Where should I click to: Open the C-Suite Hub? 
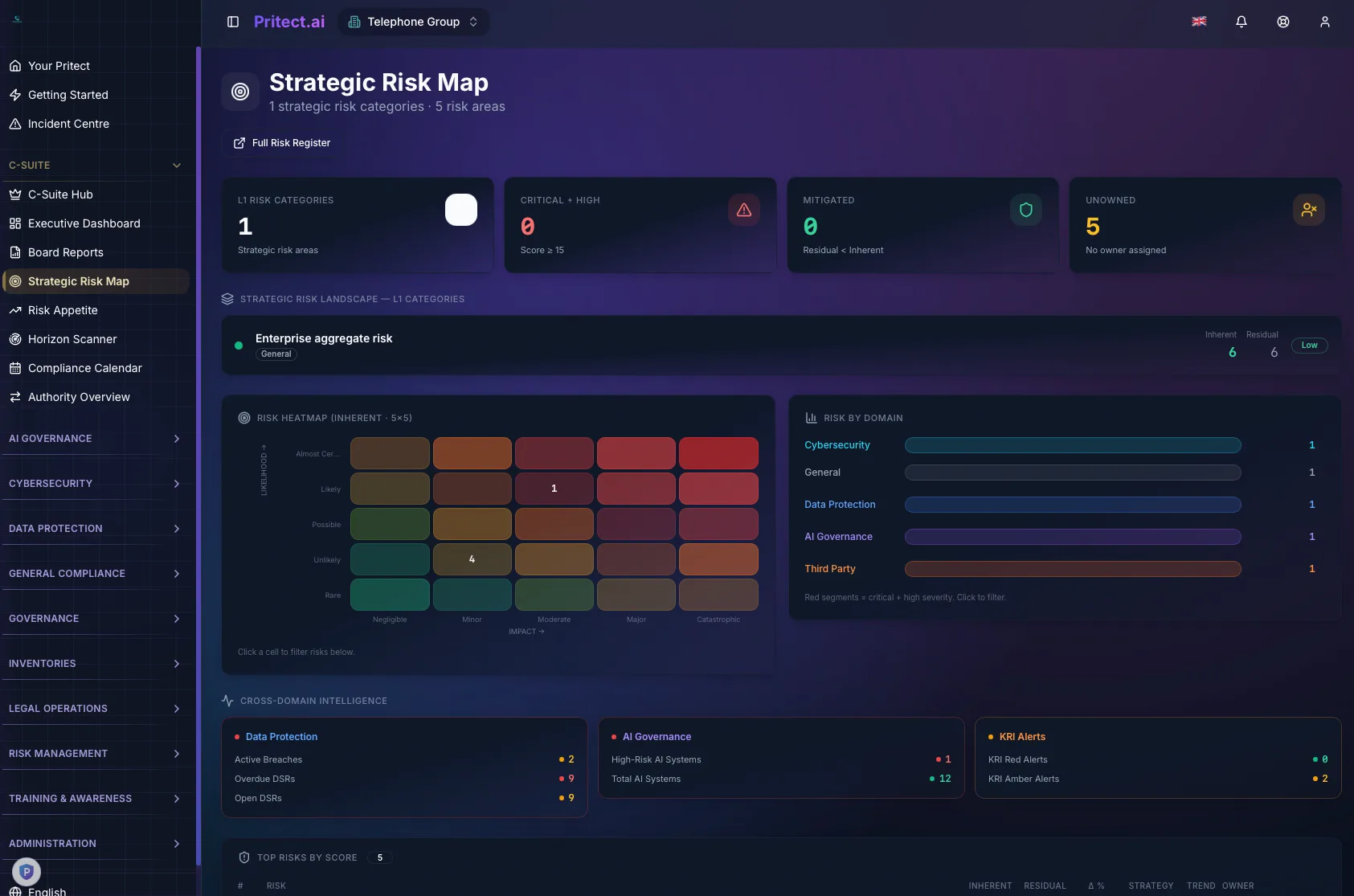pyautogui.click(x=95, y=194)
